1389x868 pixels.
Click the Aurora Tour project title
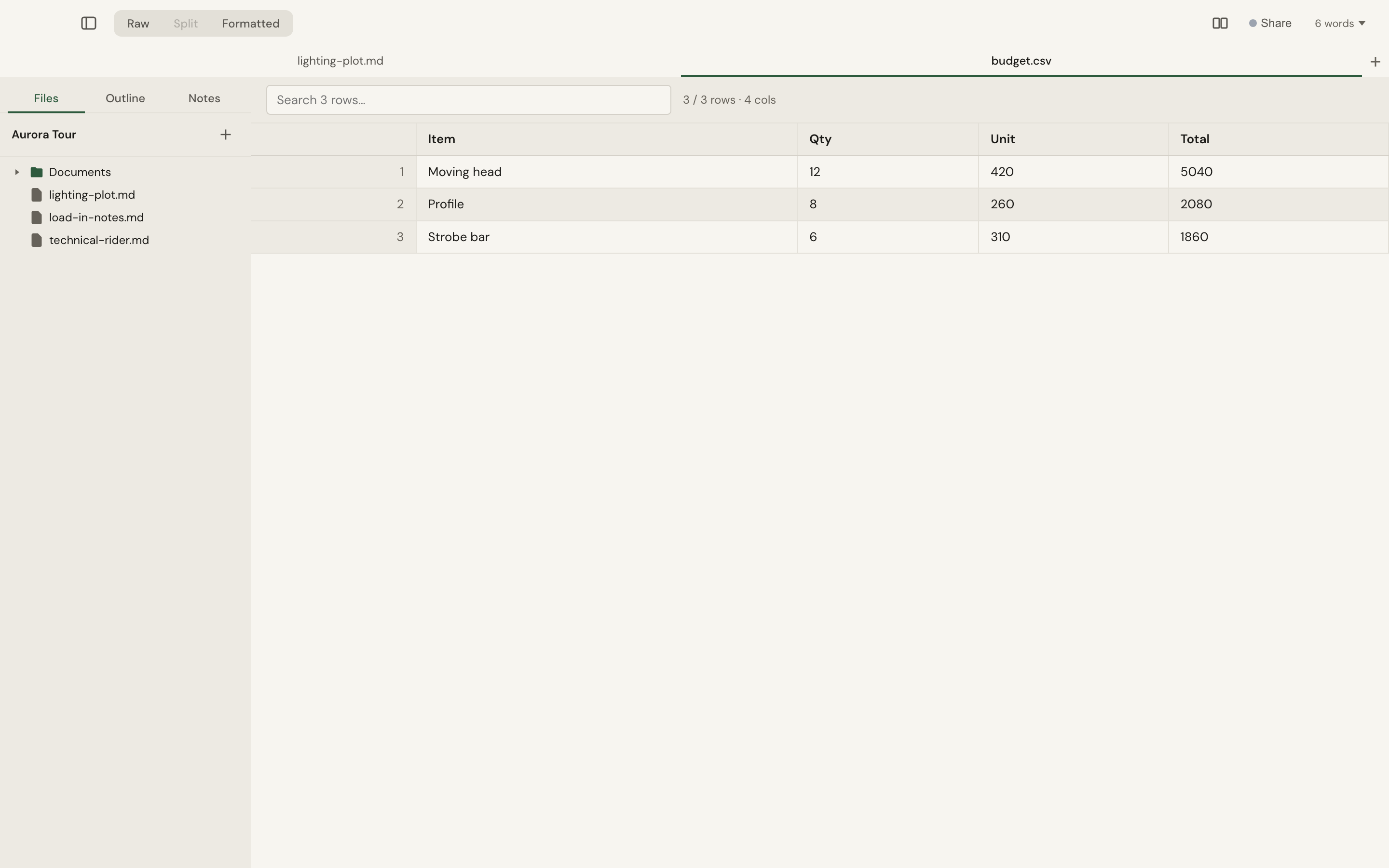[x=44, y=135]
